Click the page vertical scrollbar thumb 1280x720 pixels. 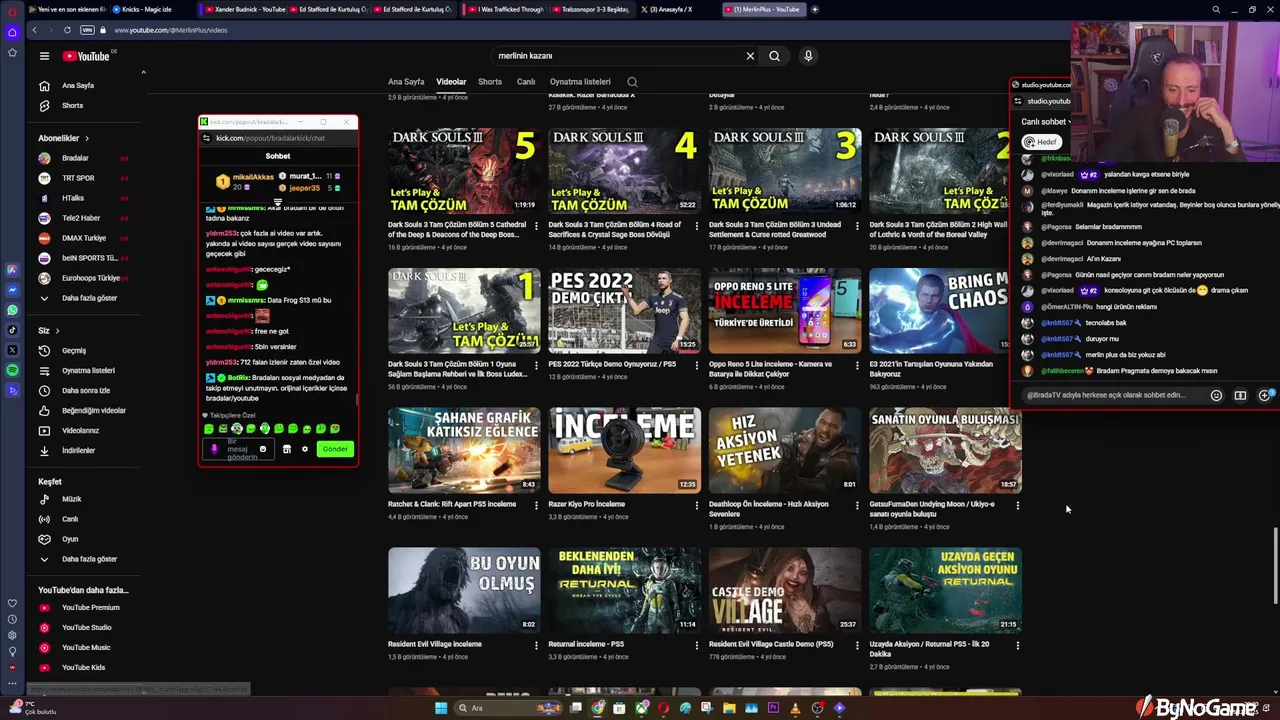(1276, 565)
